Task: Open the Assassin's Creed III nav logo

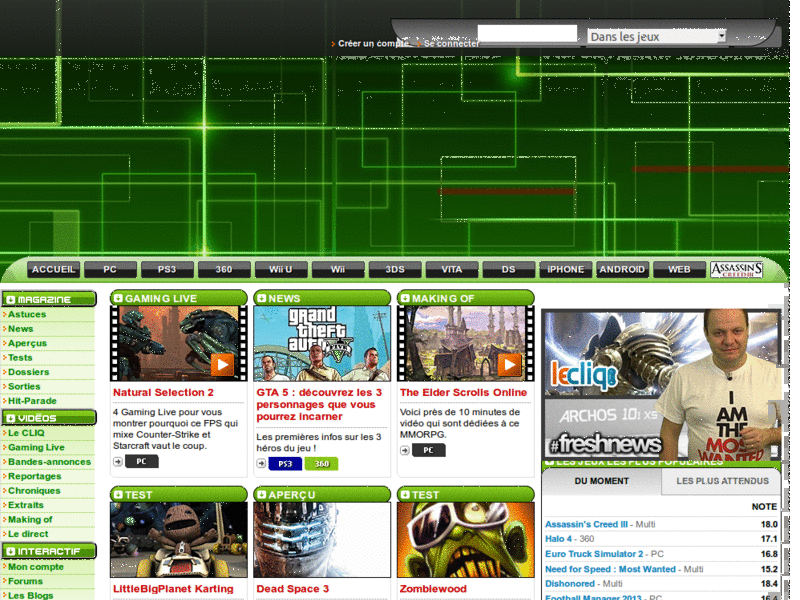Action: point(737,269)
